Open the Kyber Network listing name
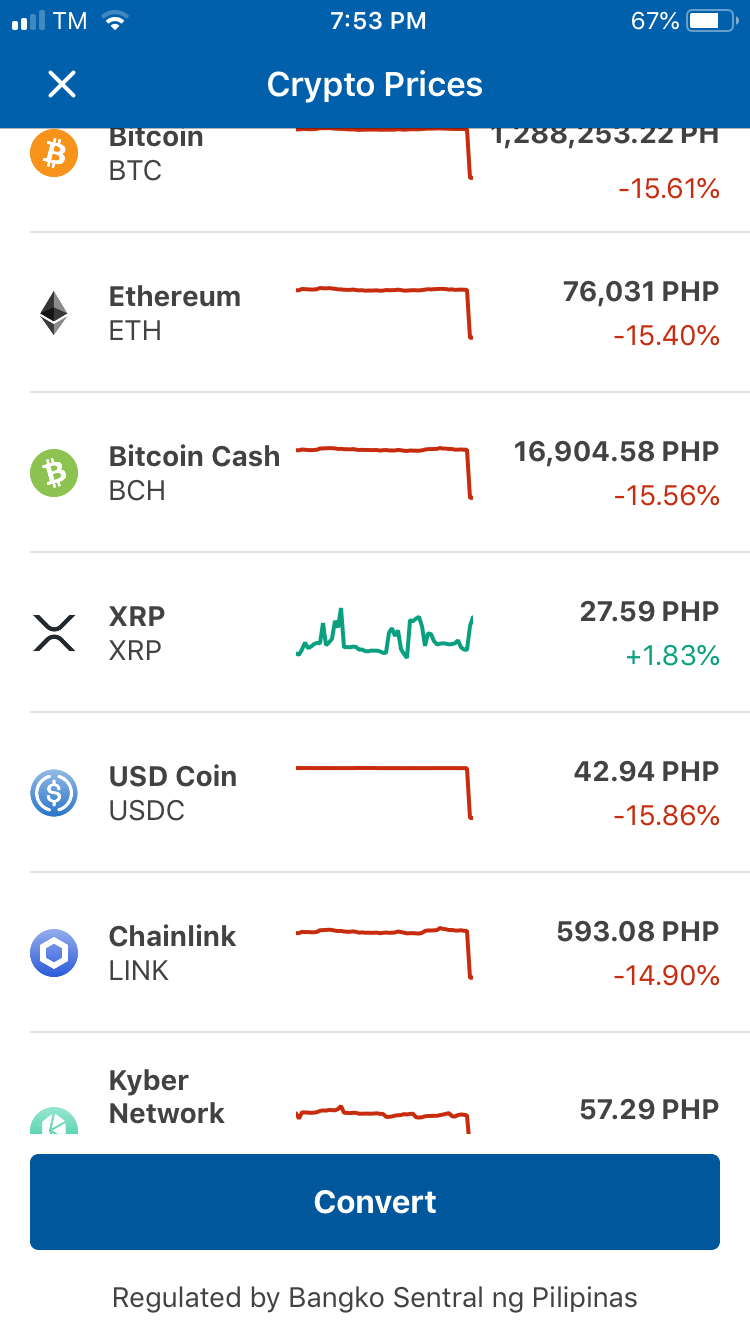The width and height of the screenshot is (750, 1334). pos(166,1097)
